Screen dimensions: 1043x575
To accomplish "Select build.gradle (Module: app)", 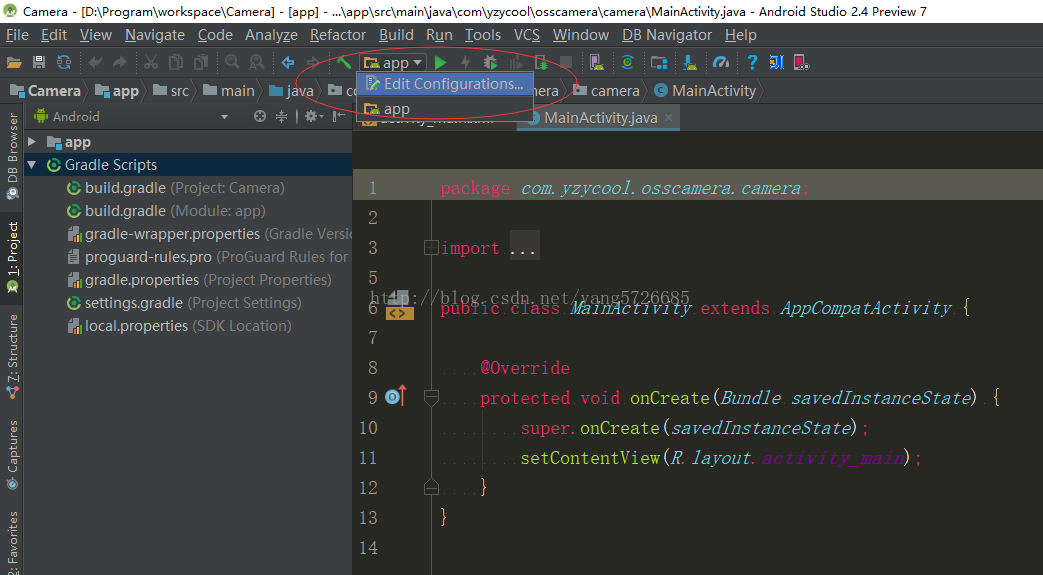I will click(166, 211).
